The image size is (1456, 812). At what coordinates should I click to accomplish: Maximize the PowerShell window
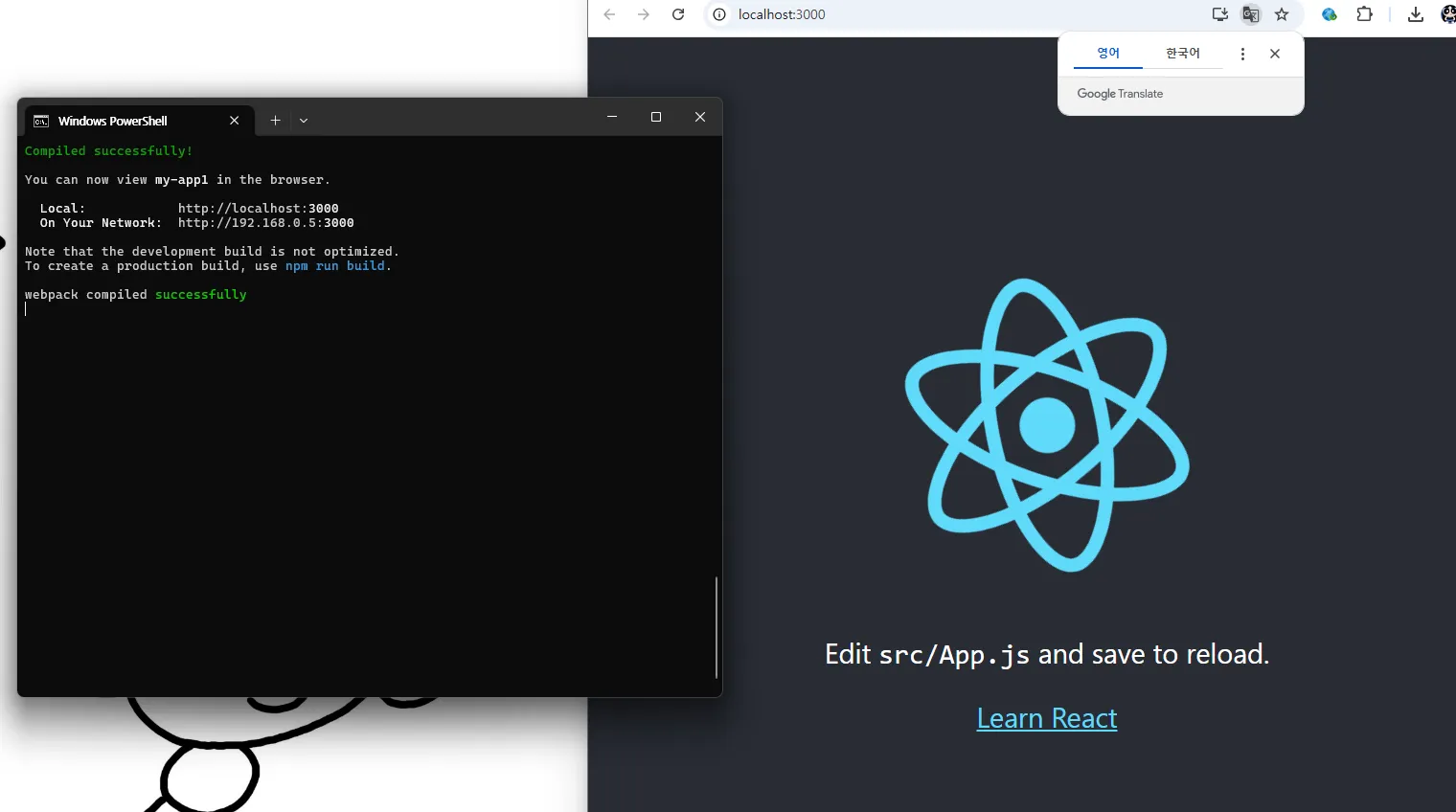(x=656, y=117)
